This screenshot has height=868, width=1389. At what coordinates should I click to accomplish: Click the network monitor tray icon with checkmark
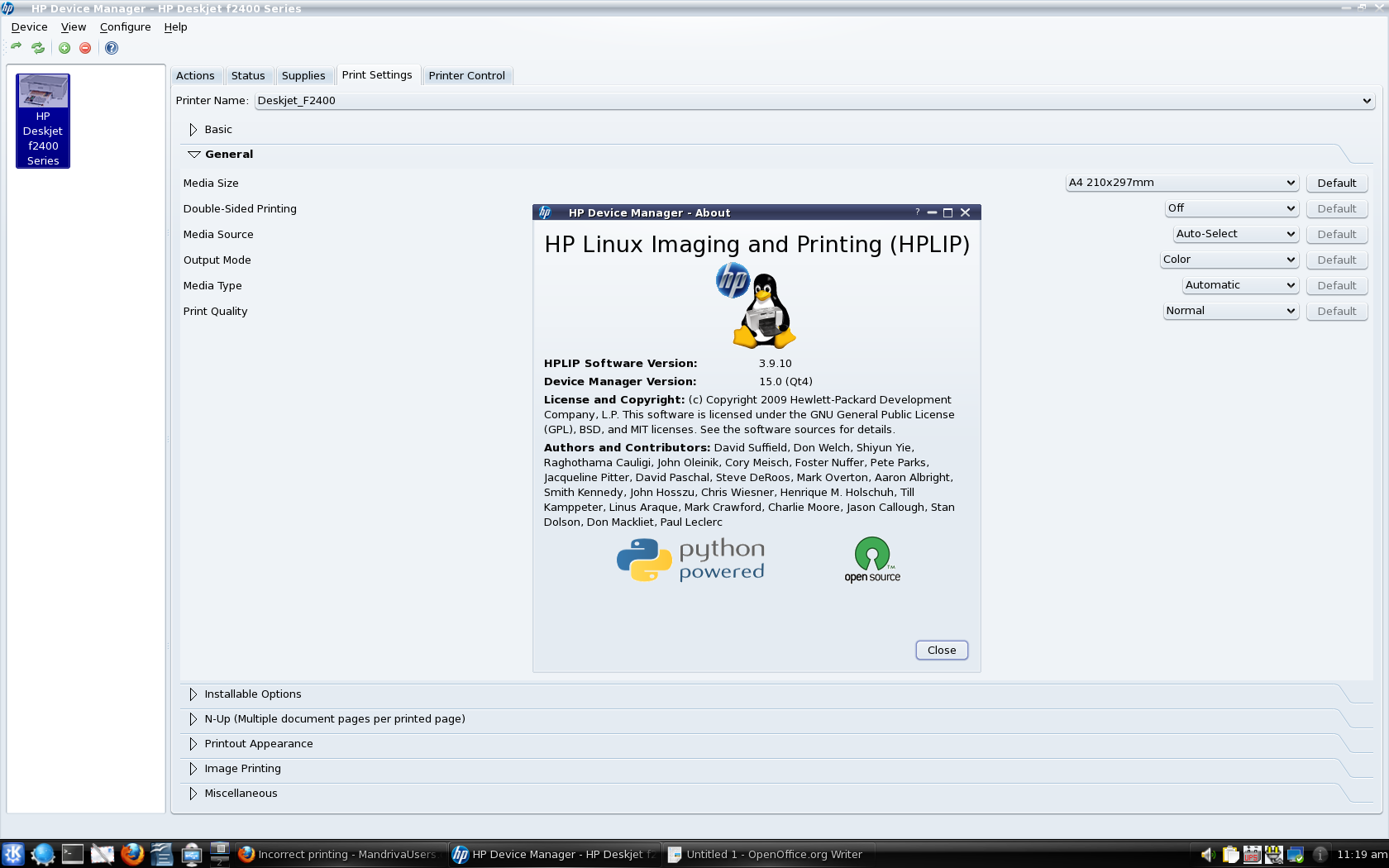coord(1296,855)
